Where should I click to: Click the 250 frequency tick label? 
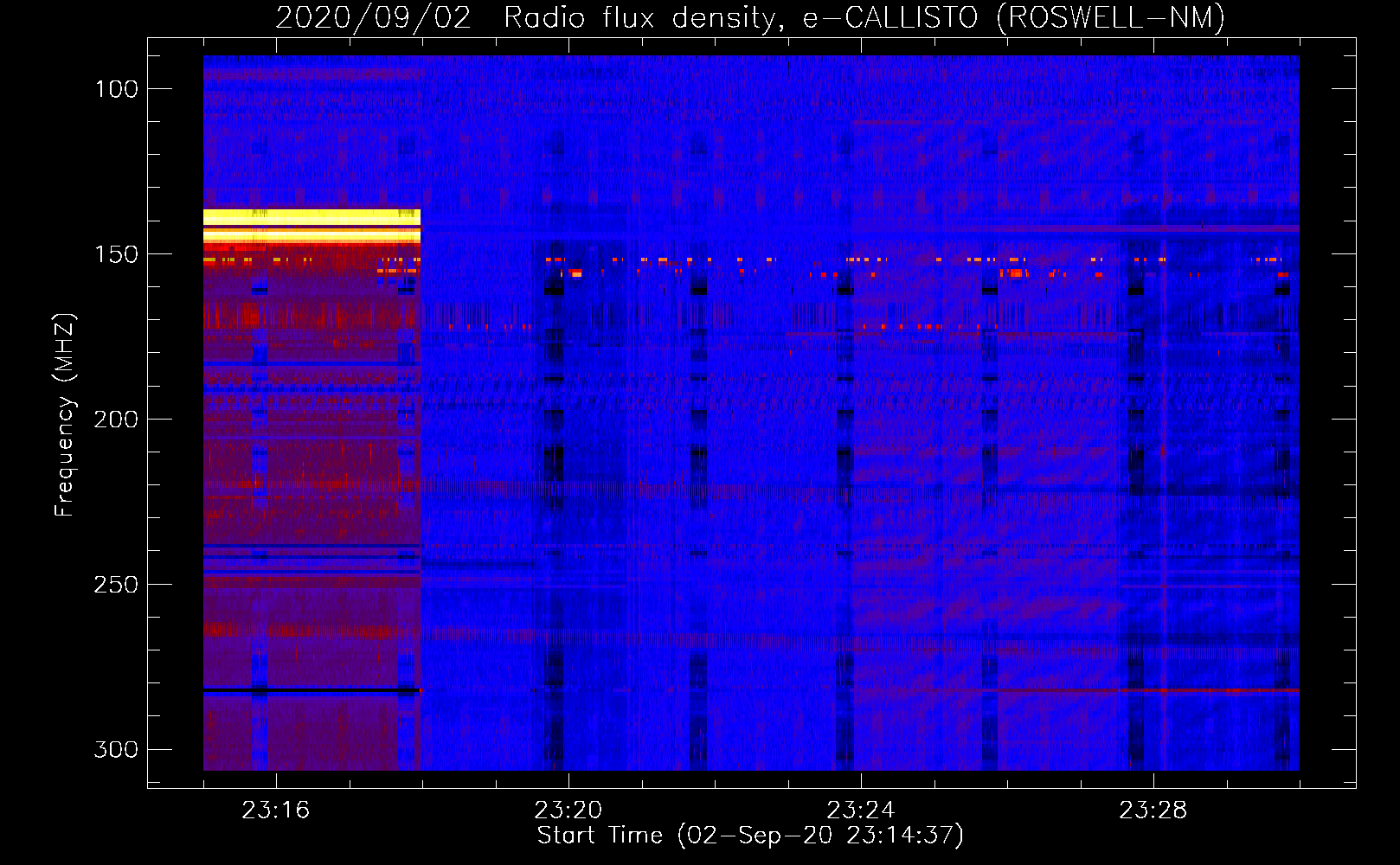coord(117,585)
